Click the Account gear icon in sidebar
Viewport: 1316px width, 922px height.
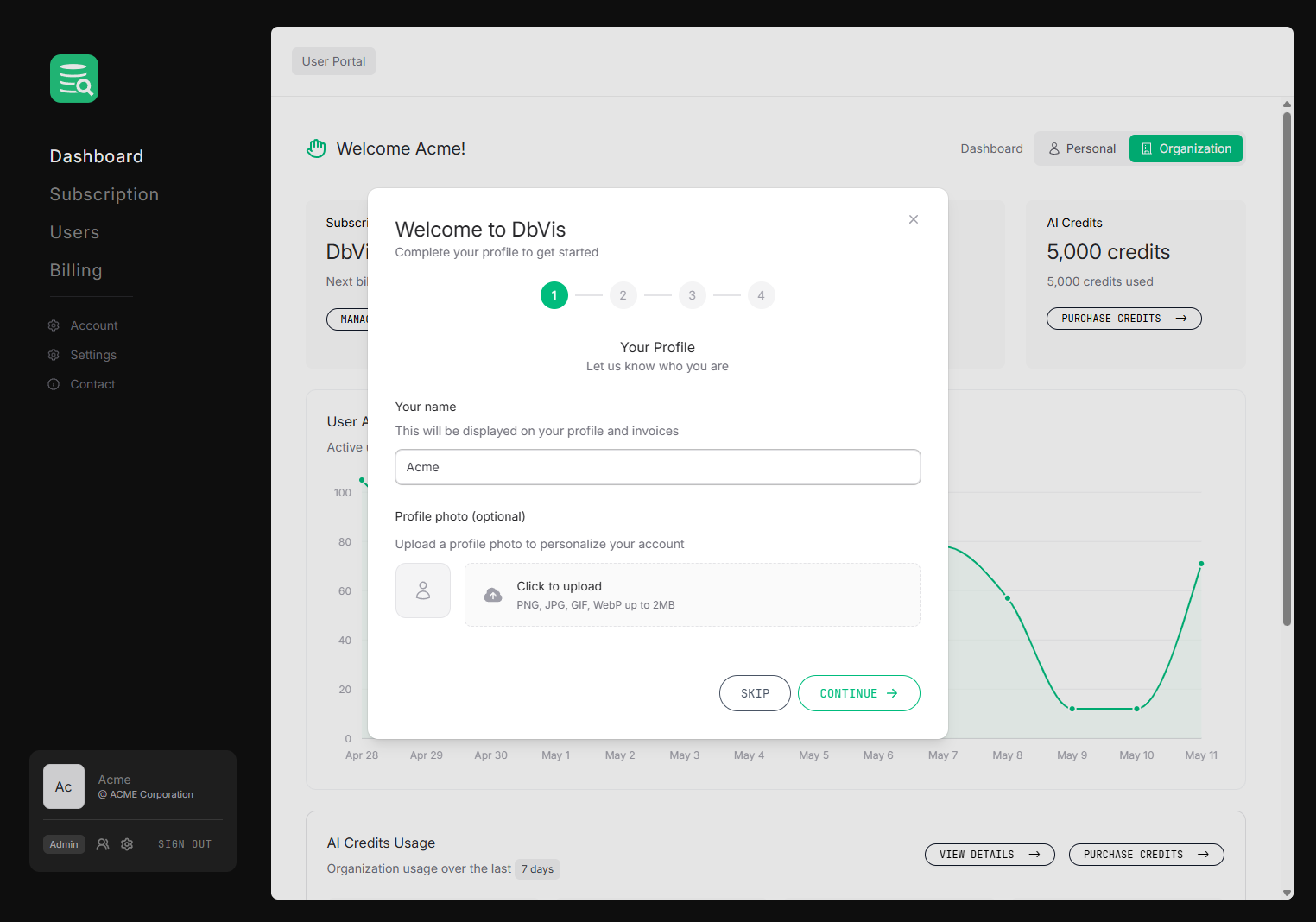pyautogui.click(x=54, y=325)
